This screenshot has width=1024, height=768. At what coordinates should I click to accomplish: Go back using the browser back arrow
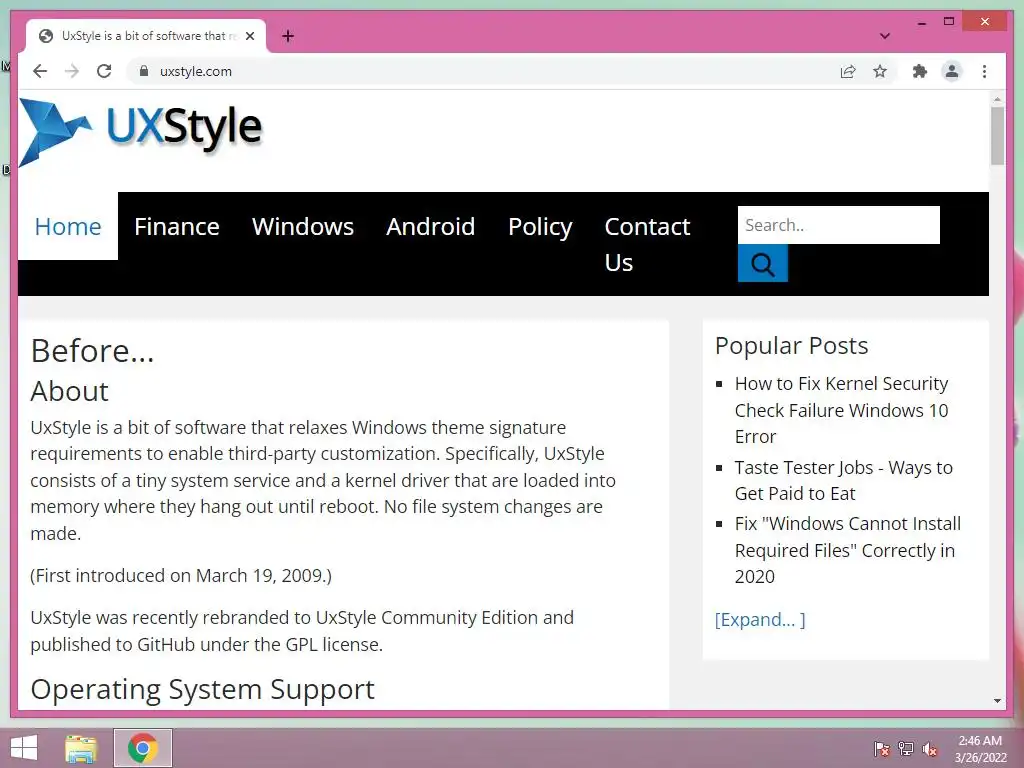(40, 71)
